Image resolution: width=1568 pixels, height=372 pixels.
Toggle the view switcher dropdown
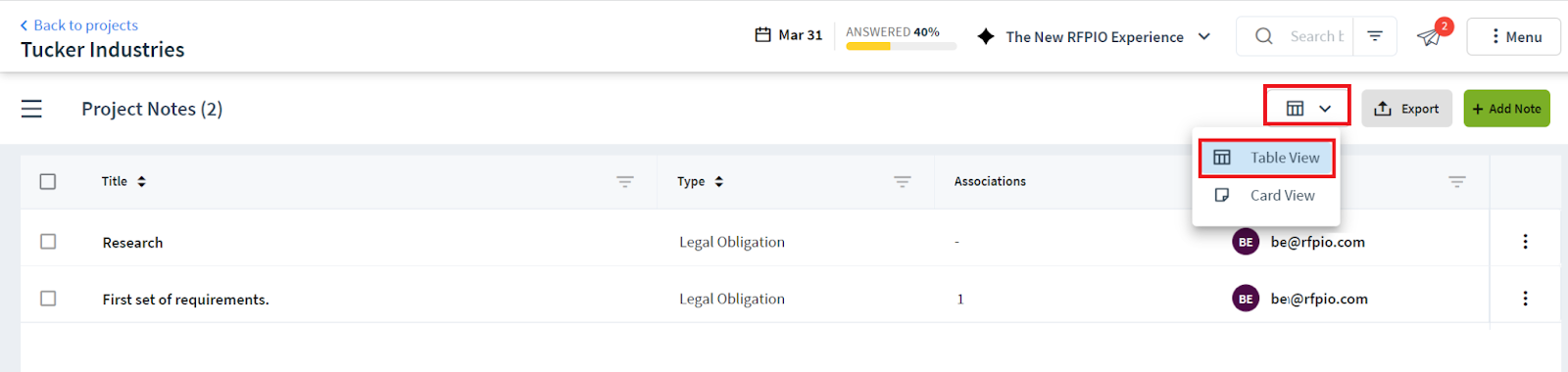[1307, 106]
